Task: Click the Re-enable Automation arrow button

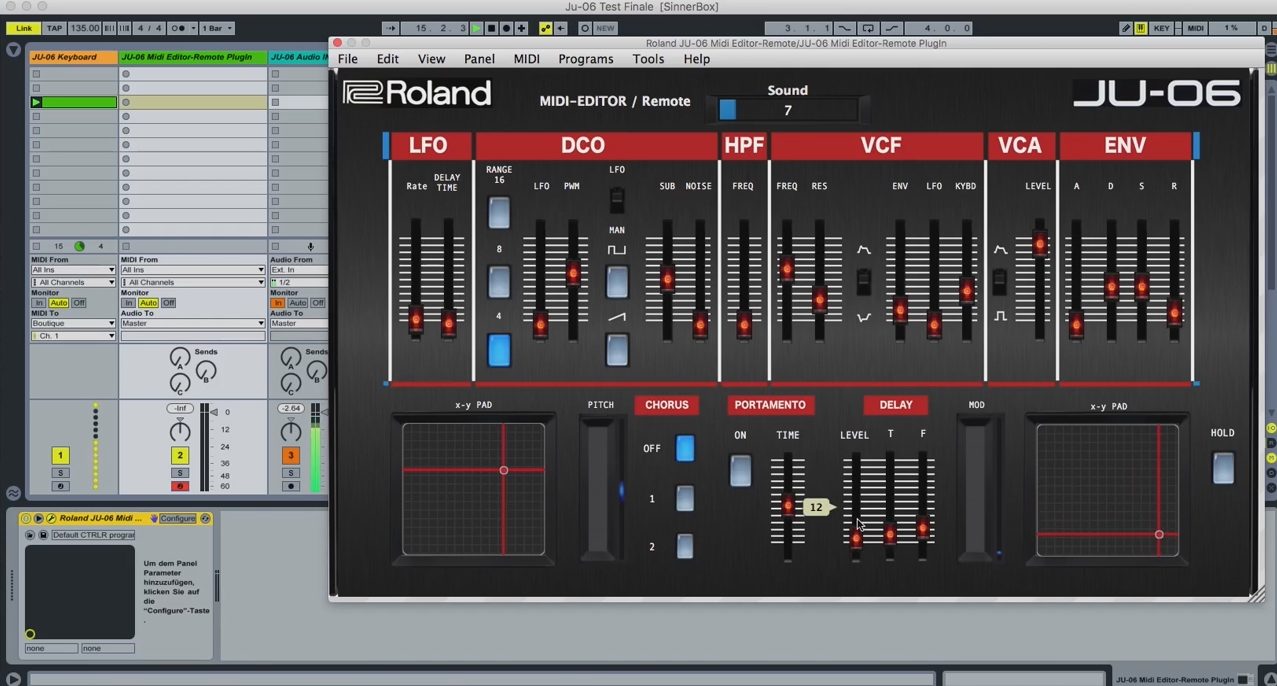Action: (561, 28)
